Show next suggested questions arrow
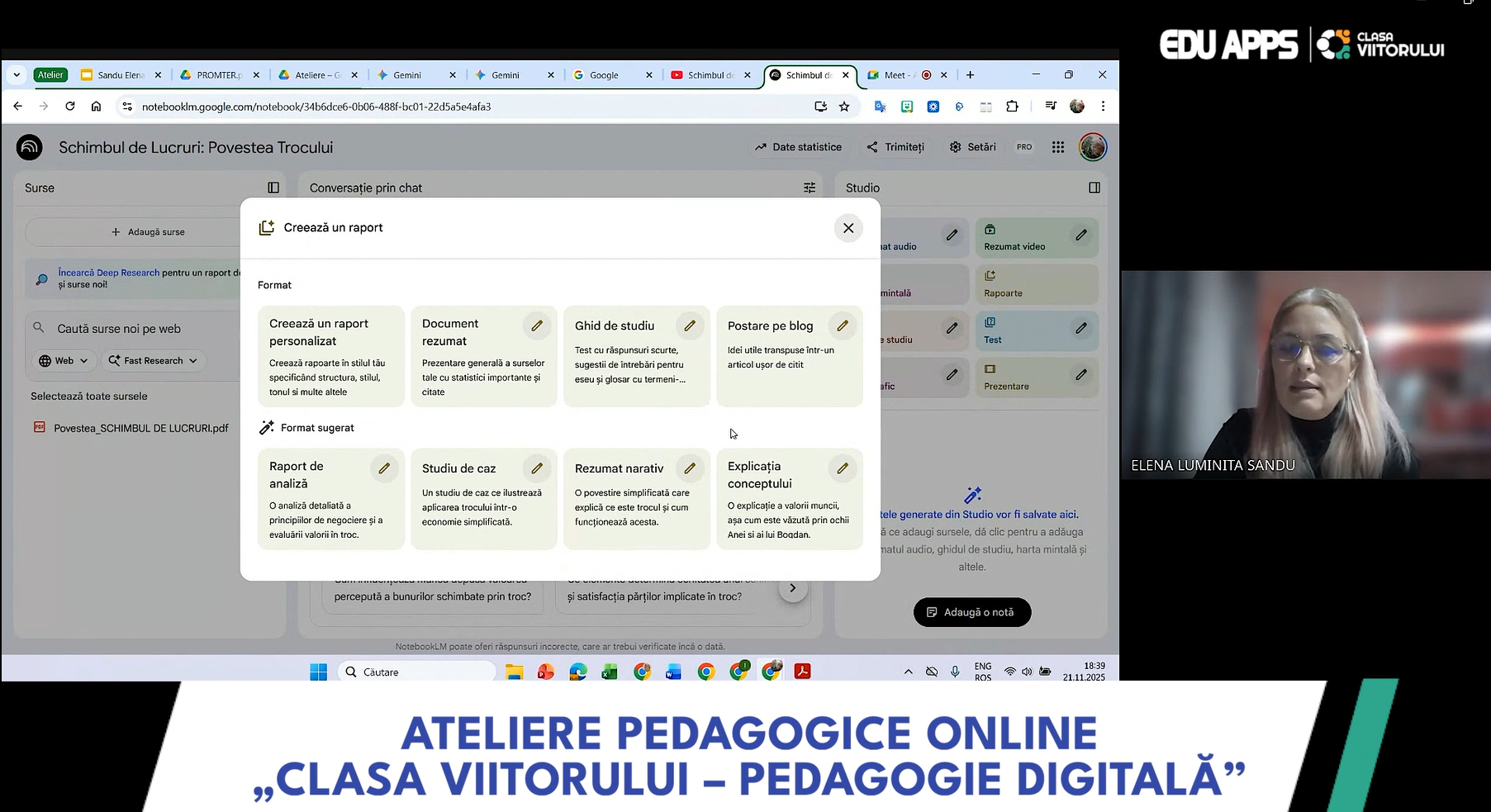This screenshot has width=1491, height=812. tap(793, 588)
